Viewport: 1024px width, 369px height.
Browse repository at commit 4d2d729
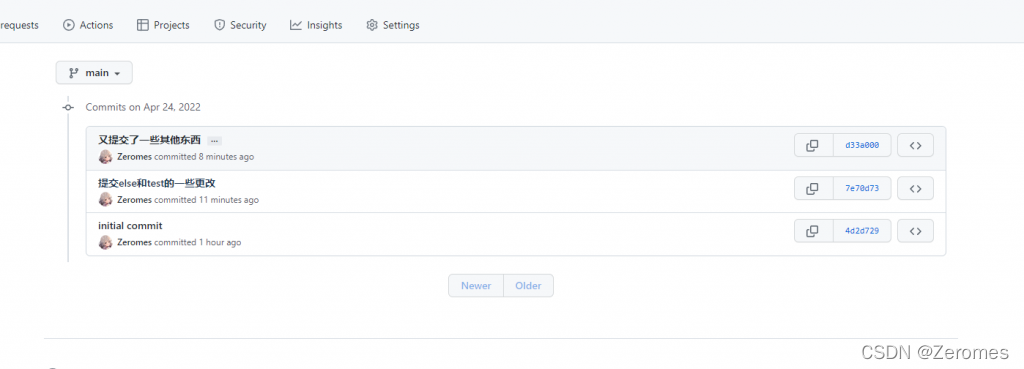point(916,231)
